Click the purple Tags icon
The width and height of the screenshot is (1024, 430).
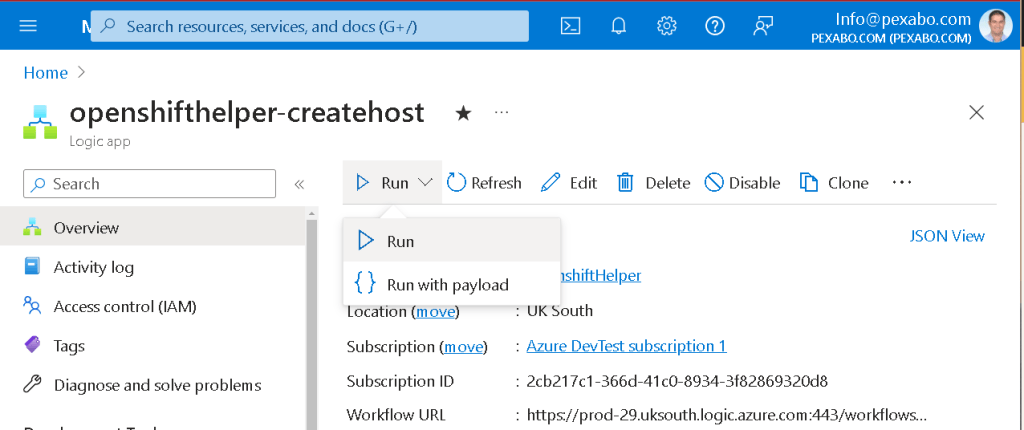[32, 344]
